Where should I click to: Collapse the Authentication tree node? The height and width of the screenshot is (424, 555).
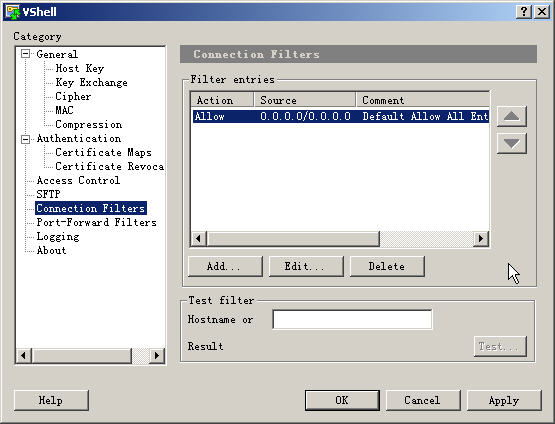click(x=25, y=139)
